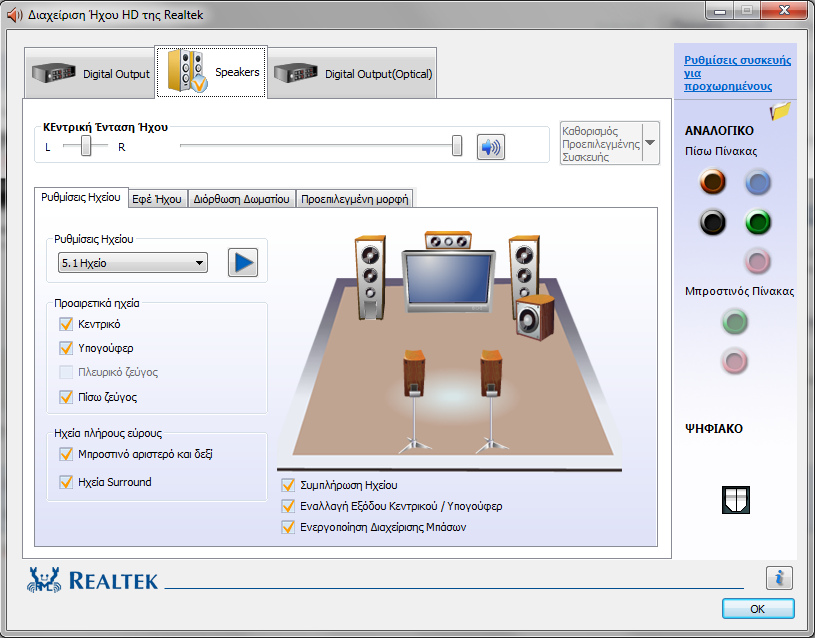The image size is (815, 638).
Task: Open Καθορισμός Προεπιλεγμένης Συσκευής dropdown arrow
Action: (650, 143)
